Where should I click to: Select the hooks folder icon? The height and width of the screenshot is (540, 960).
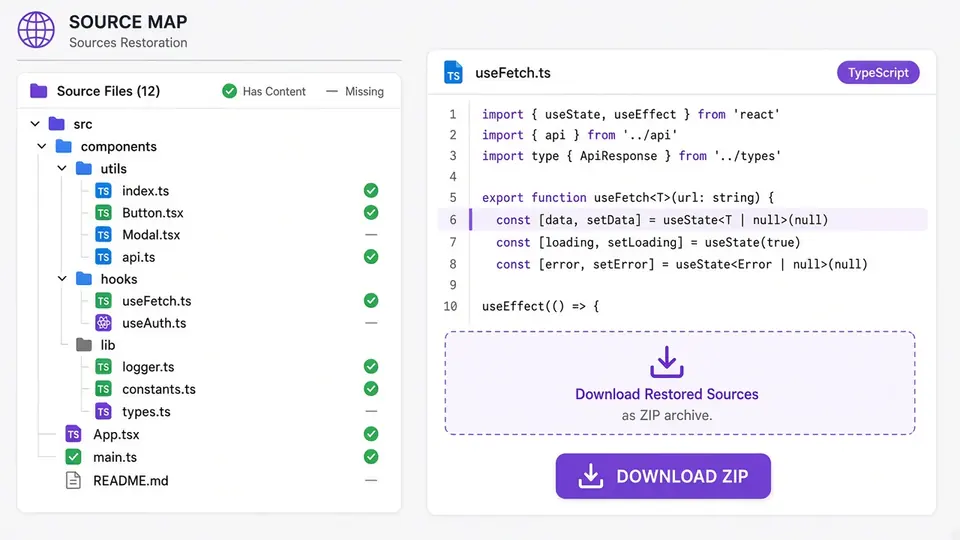(x=84, y=279)
